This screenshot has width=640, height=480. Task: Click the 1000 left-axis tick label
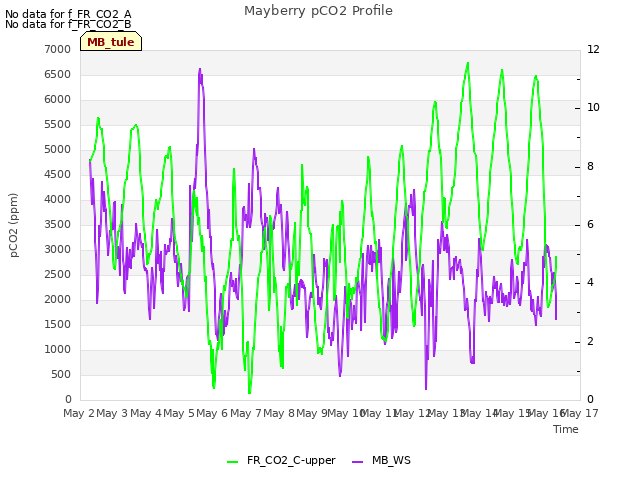click(x=58, y=349)
